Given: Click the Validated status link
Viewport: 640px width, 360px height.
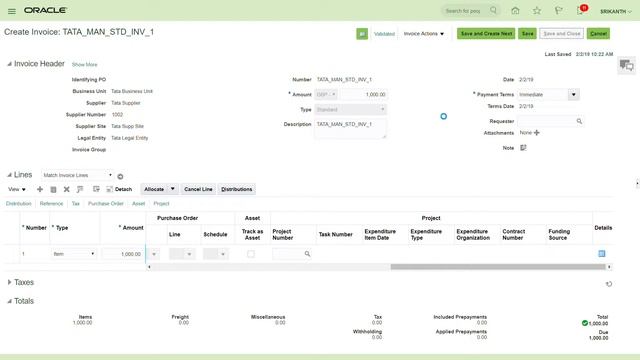Looking at the screenshot, I should point(384,34).
